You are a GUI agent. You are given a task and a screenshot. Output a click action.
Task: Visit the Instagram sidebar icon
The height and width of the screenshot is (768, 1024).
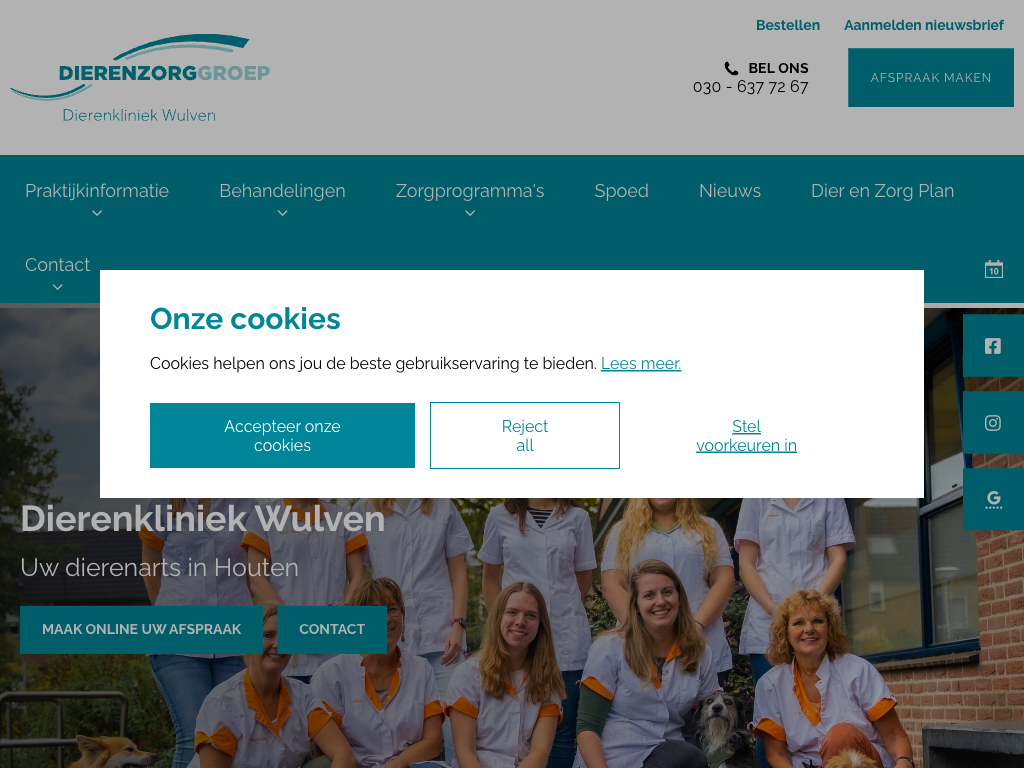point(993,423)
